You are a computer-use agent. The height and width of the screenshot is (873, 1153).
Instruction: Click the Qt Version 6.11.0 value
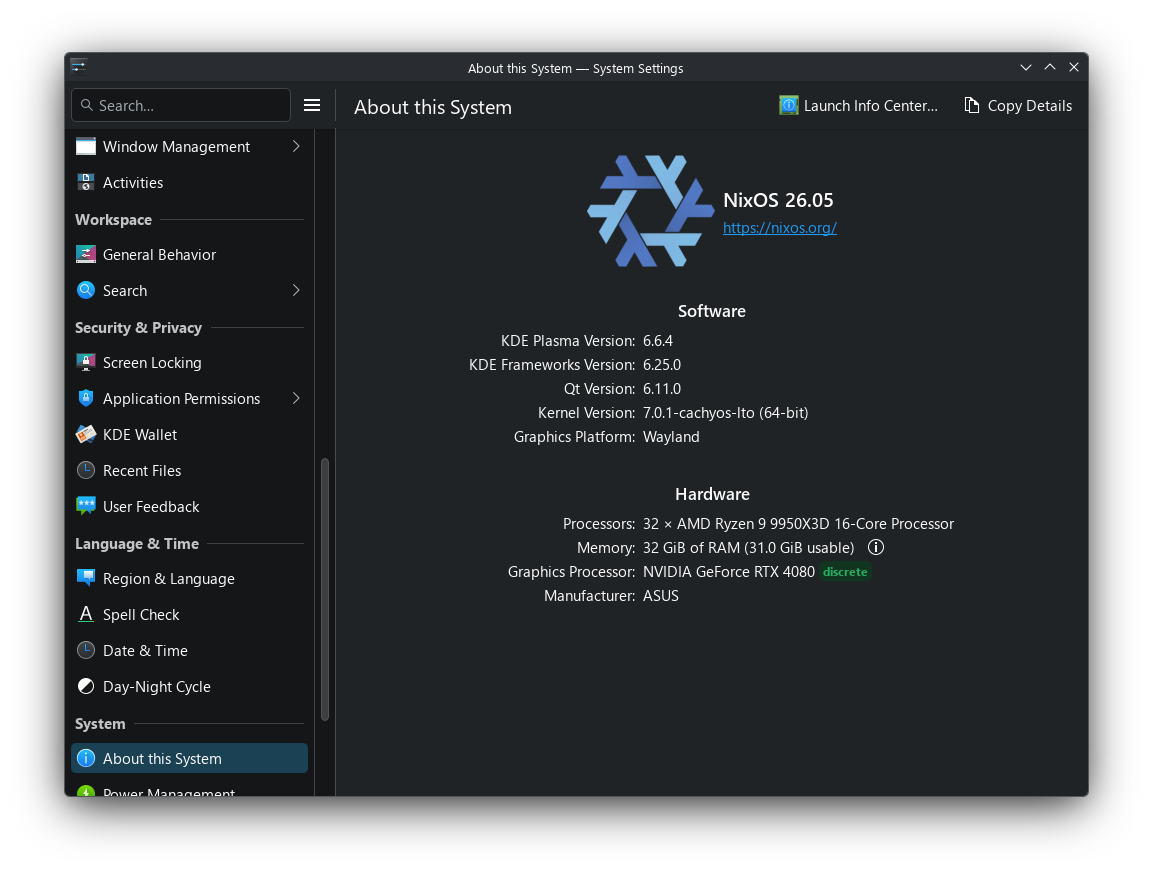click(662, 388)
